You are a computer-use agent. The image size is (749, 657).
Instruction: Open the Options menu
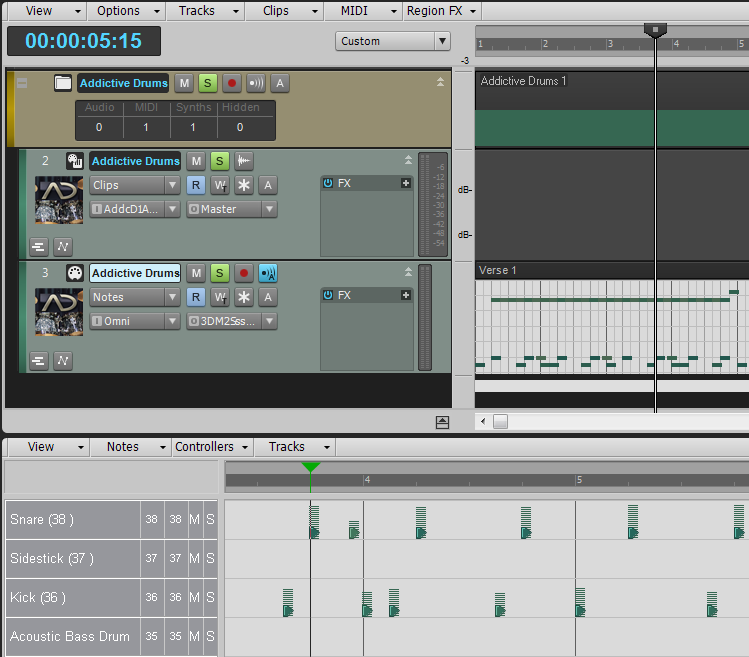click(127, 11)
